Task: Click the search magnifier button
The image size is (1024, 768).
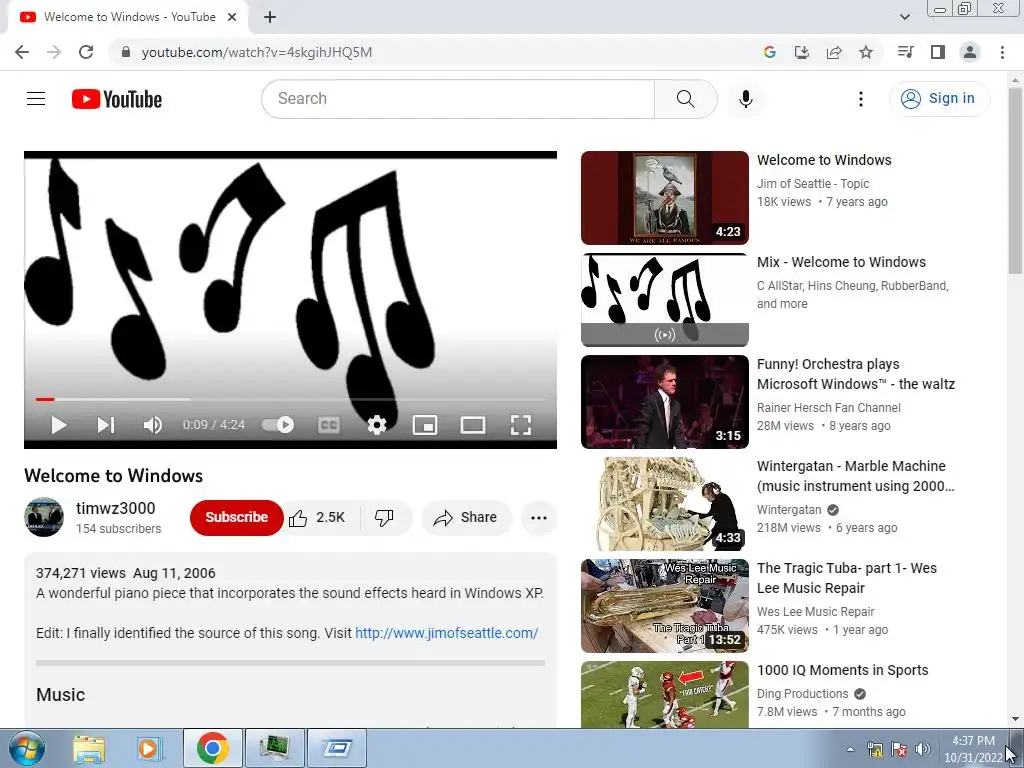Action: pyautogui.click(x=685, y=99)
